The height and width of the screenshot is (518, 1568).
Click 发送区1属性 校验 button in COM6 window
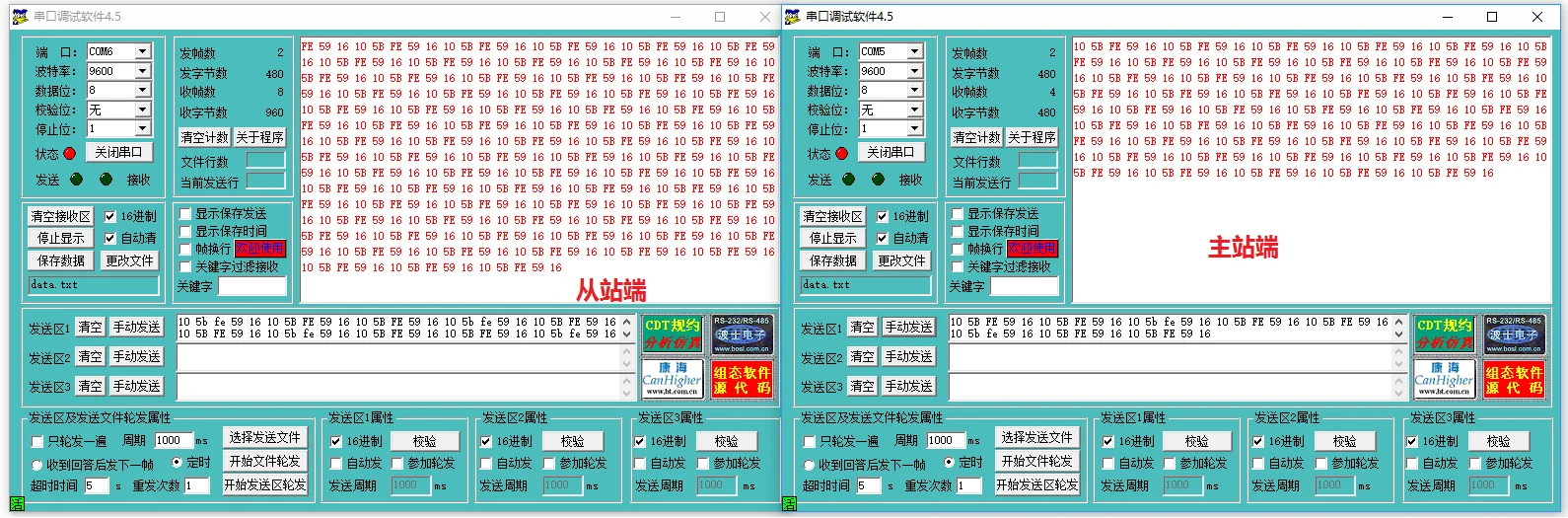click(424, 441)
